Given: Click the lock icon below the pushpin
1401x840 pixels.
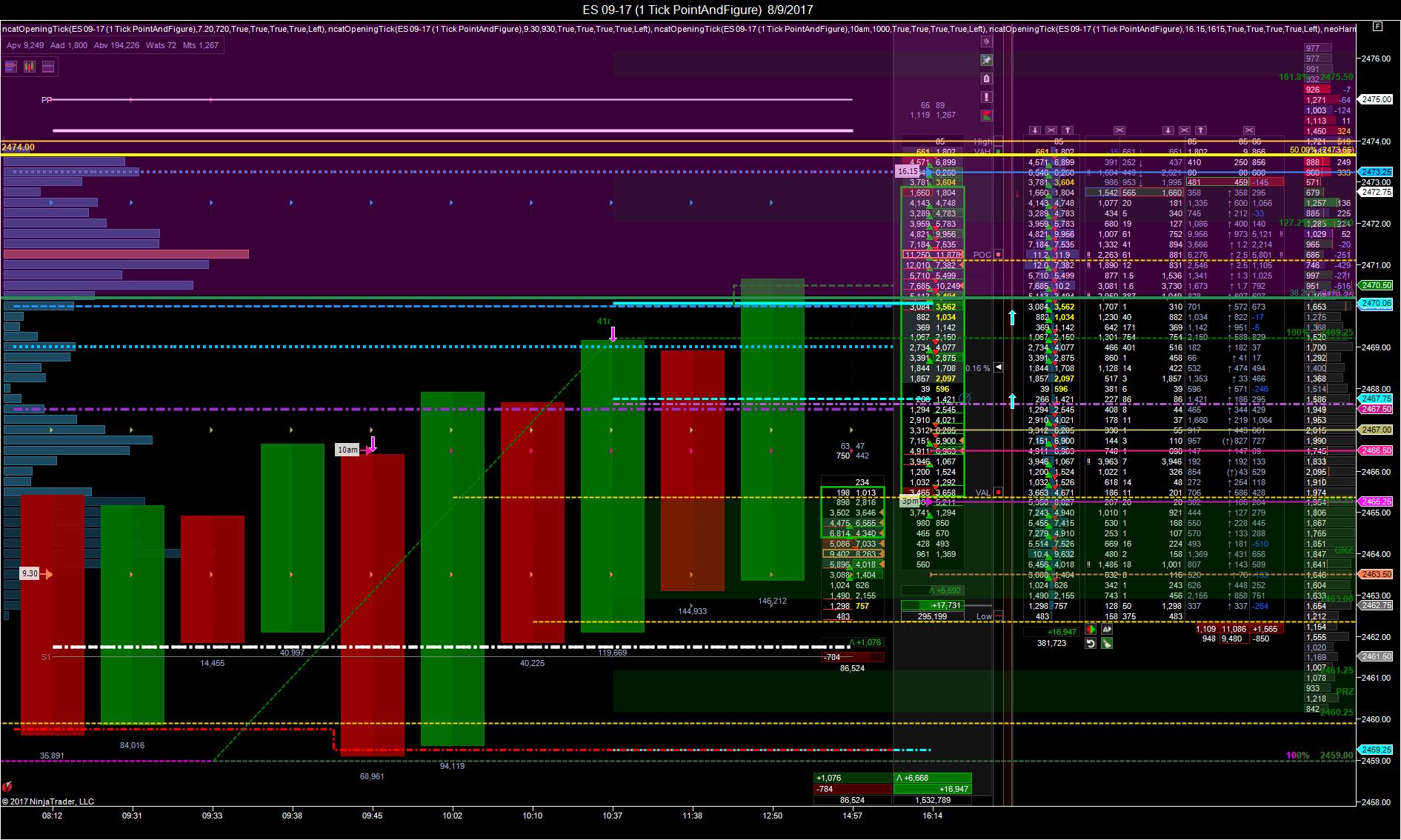Looking at the screenshot, I should 986,79.
